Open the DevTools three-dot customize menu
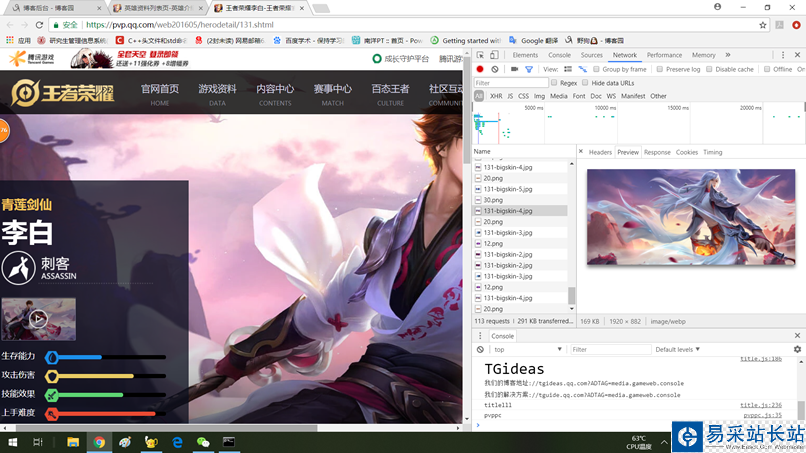 (x=783, y=55)
